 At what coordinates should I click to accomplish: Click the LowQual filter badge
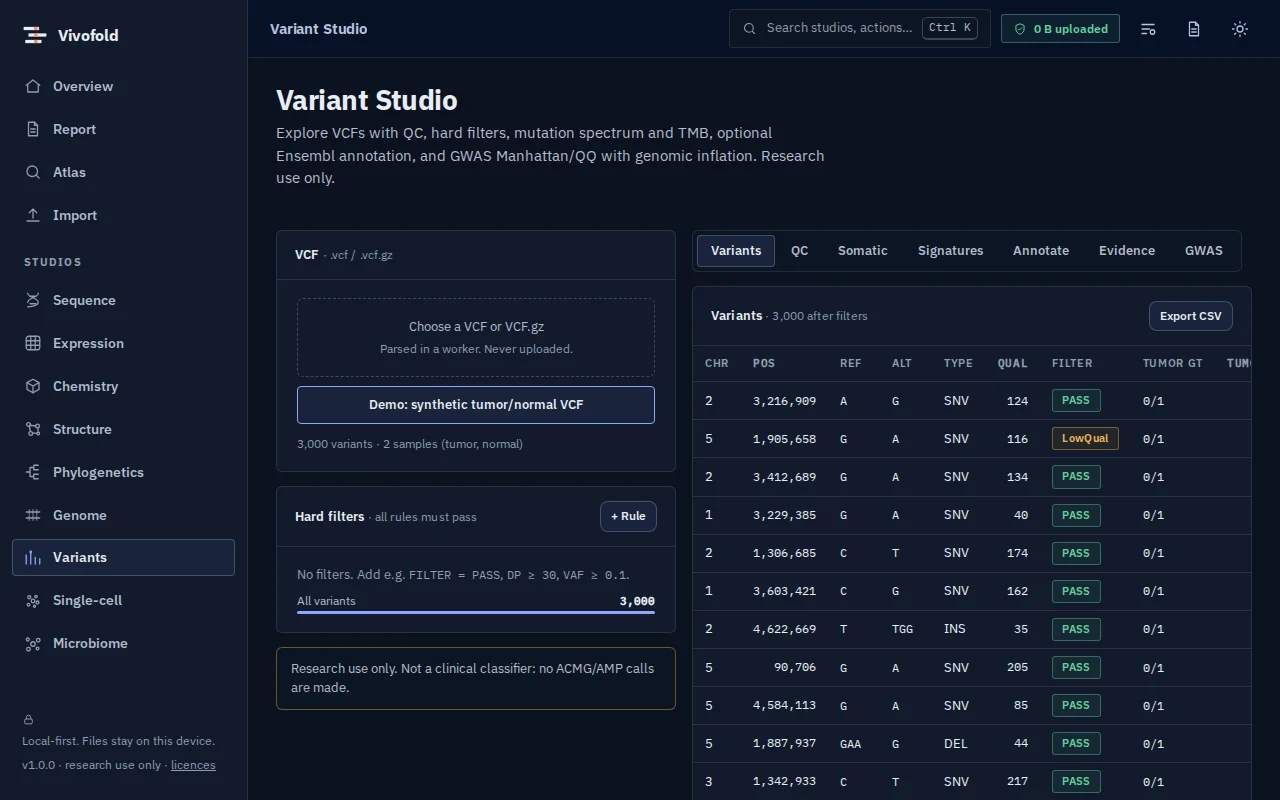point(1085,438)
